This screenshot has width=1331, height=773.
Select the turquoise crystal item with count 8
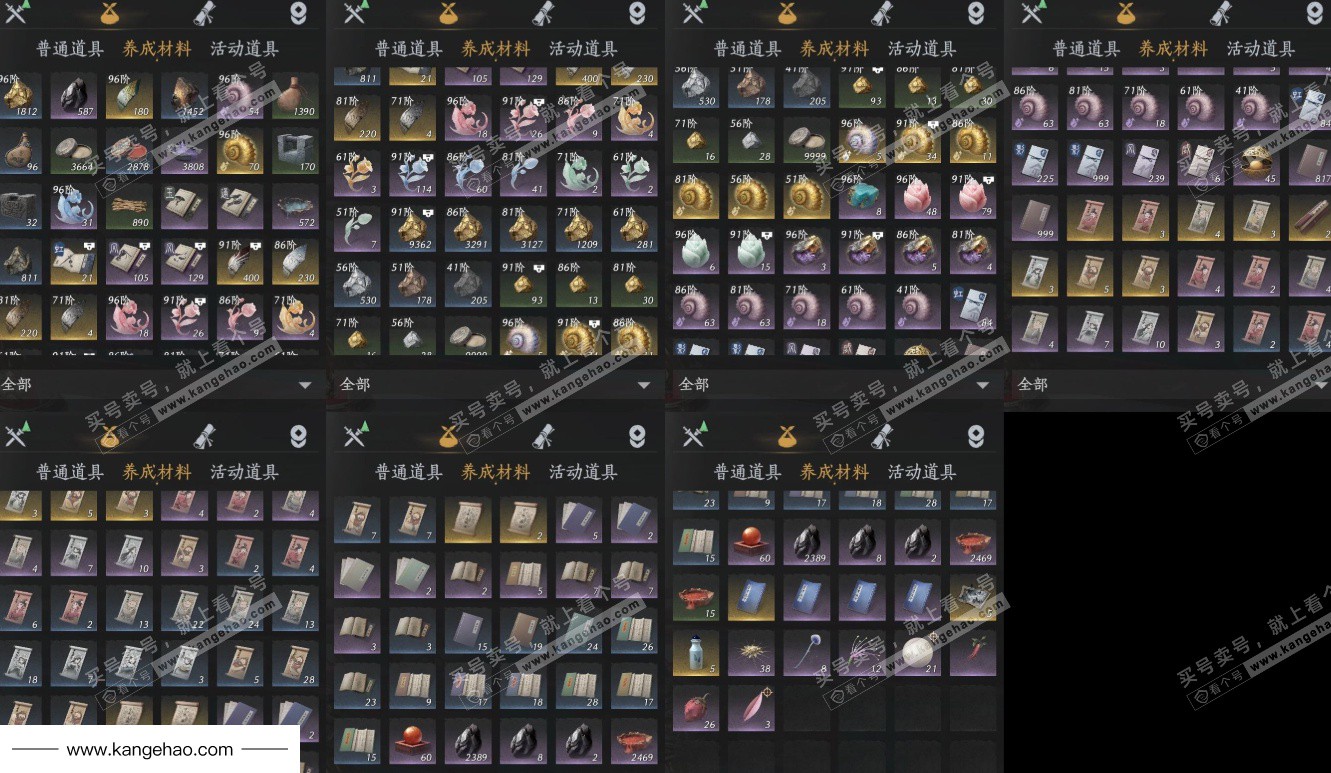861,197
